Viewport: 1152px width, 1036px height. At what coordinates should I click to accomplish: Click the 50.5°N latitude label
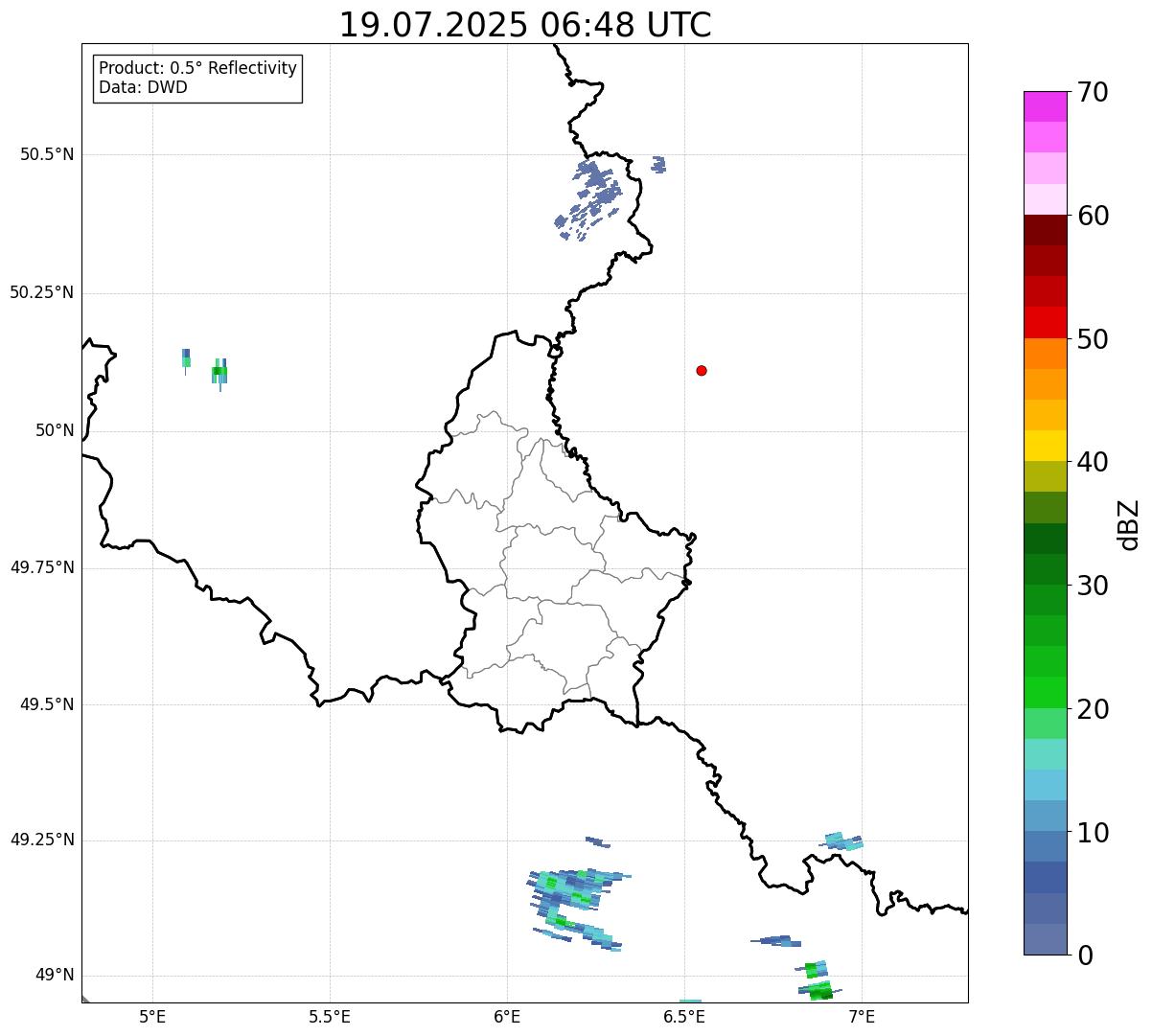pyautogui.click(x=47, y=154)
